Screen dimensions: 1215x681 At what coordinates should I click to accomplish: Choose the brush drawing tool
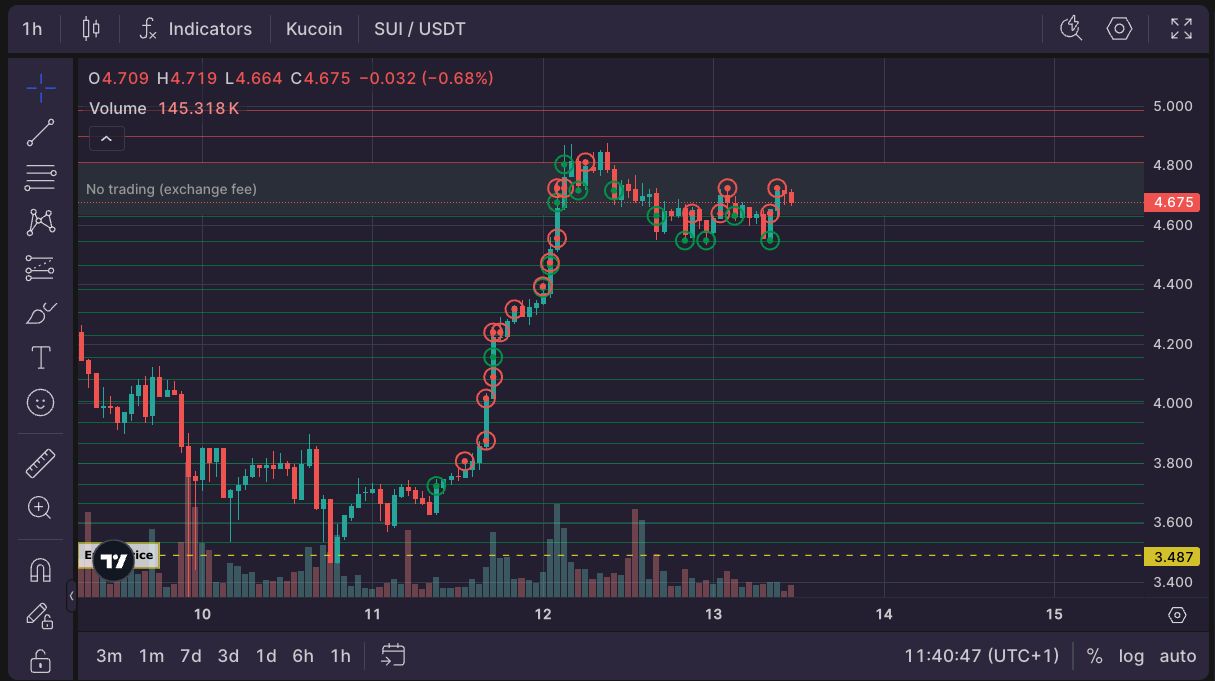[40, 314]
